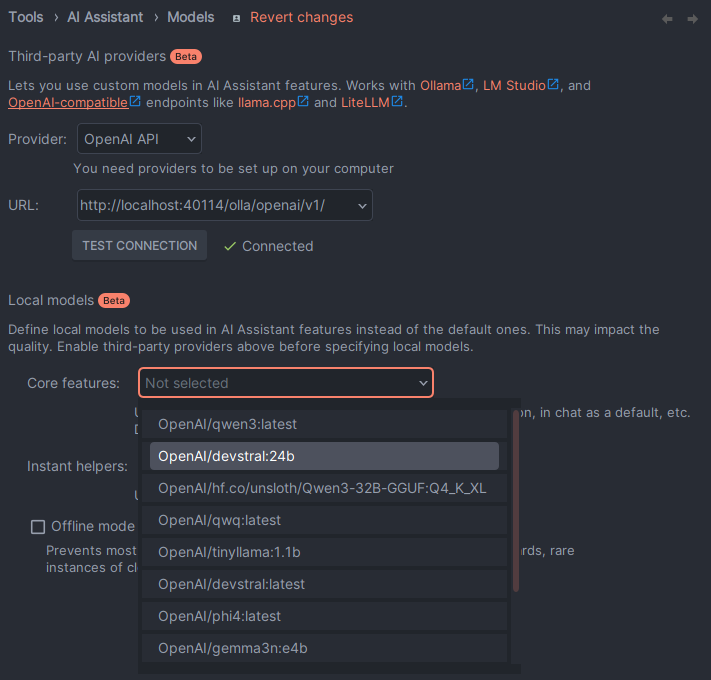711x680 pixels.
Task: Click the Core features label
Action: pyautogui.click(x=73, y=383)
